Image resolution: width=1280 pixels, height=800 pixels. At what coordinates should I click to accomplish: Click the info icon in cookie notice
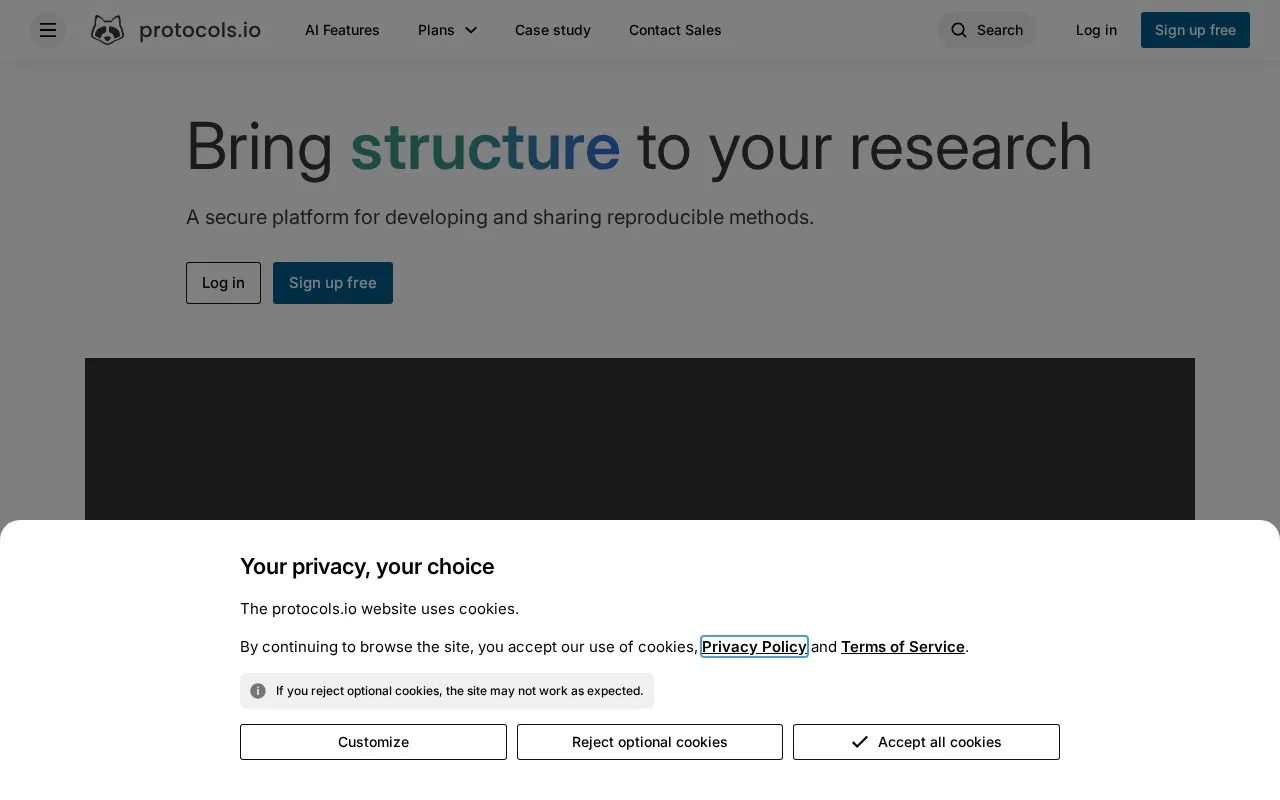(x=258, y=691)
